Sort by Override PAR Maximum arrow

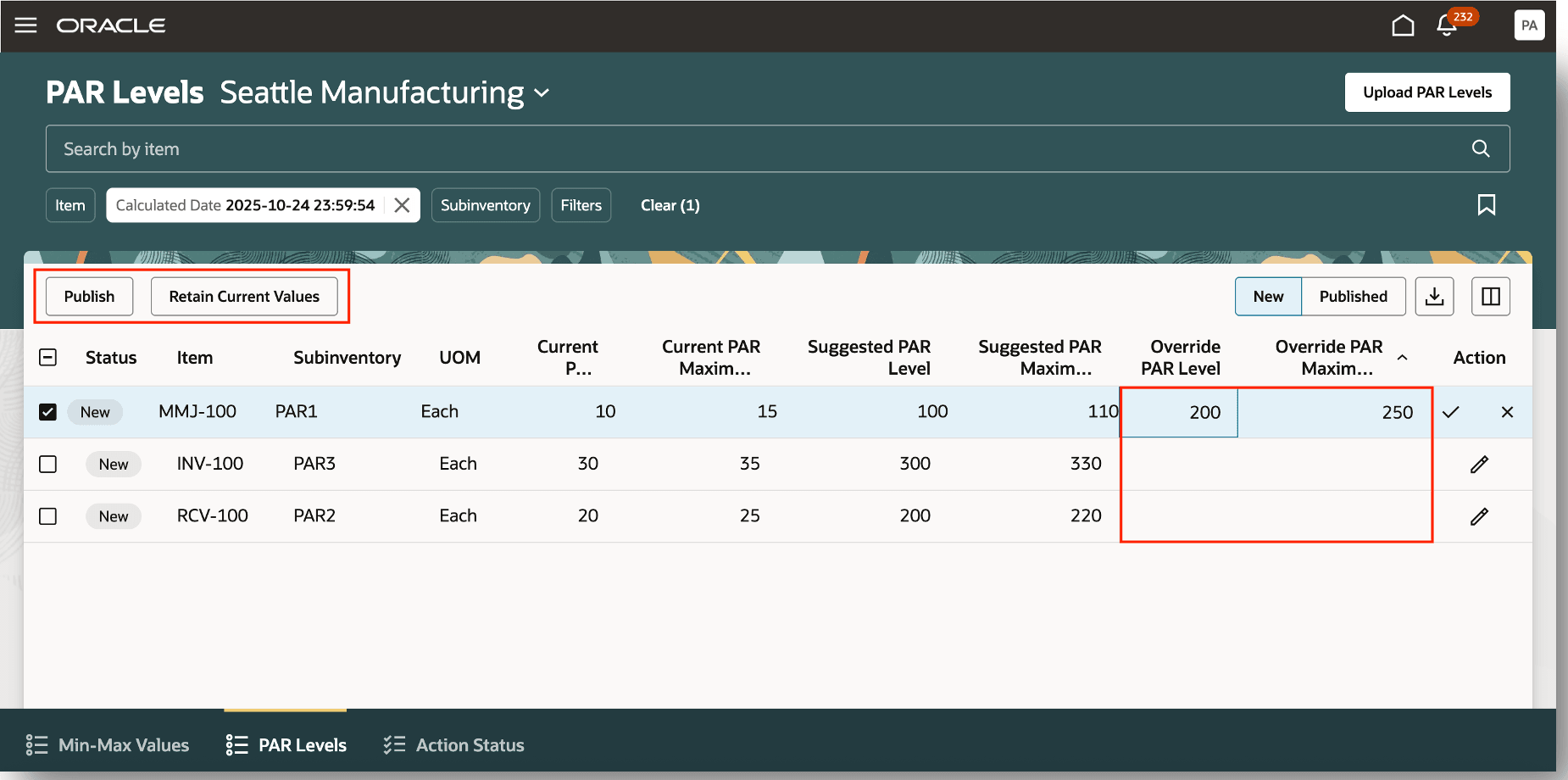coord(1403,357)
